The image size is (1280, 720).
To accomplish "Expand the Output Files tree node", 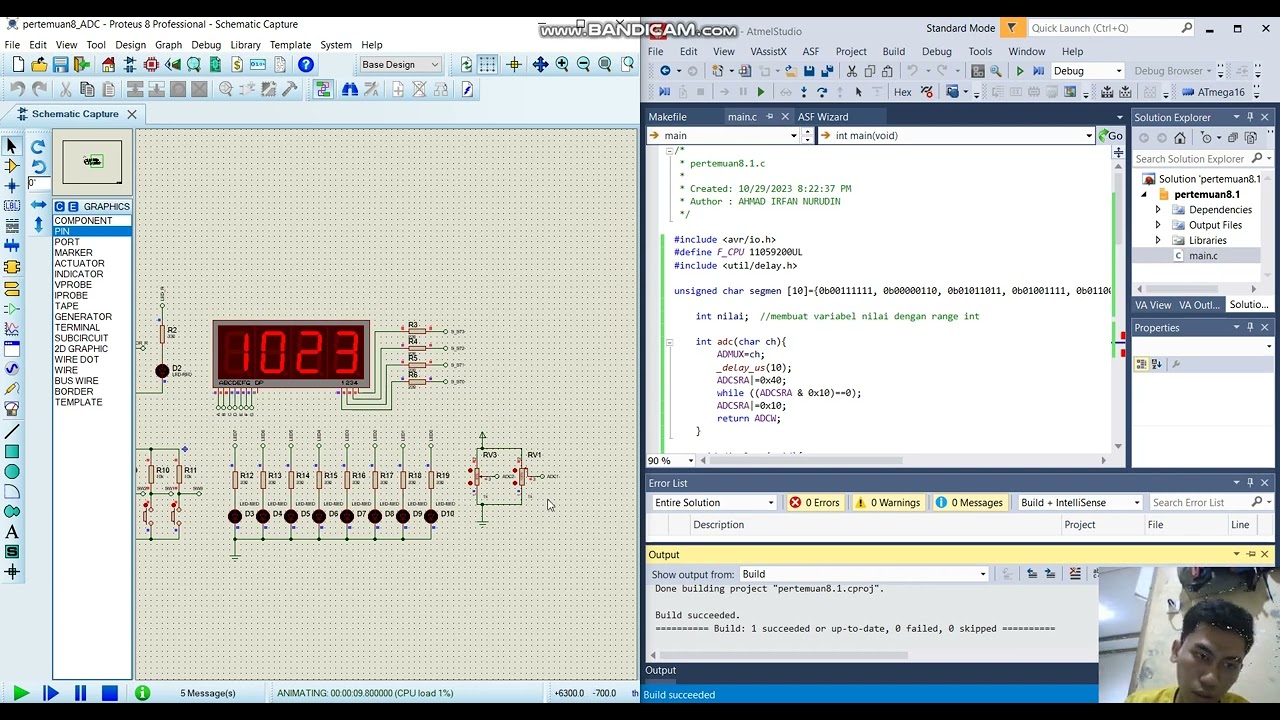I will pyautogui.click(x=1158, y=225).
